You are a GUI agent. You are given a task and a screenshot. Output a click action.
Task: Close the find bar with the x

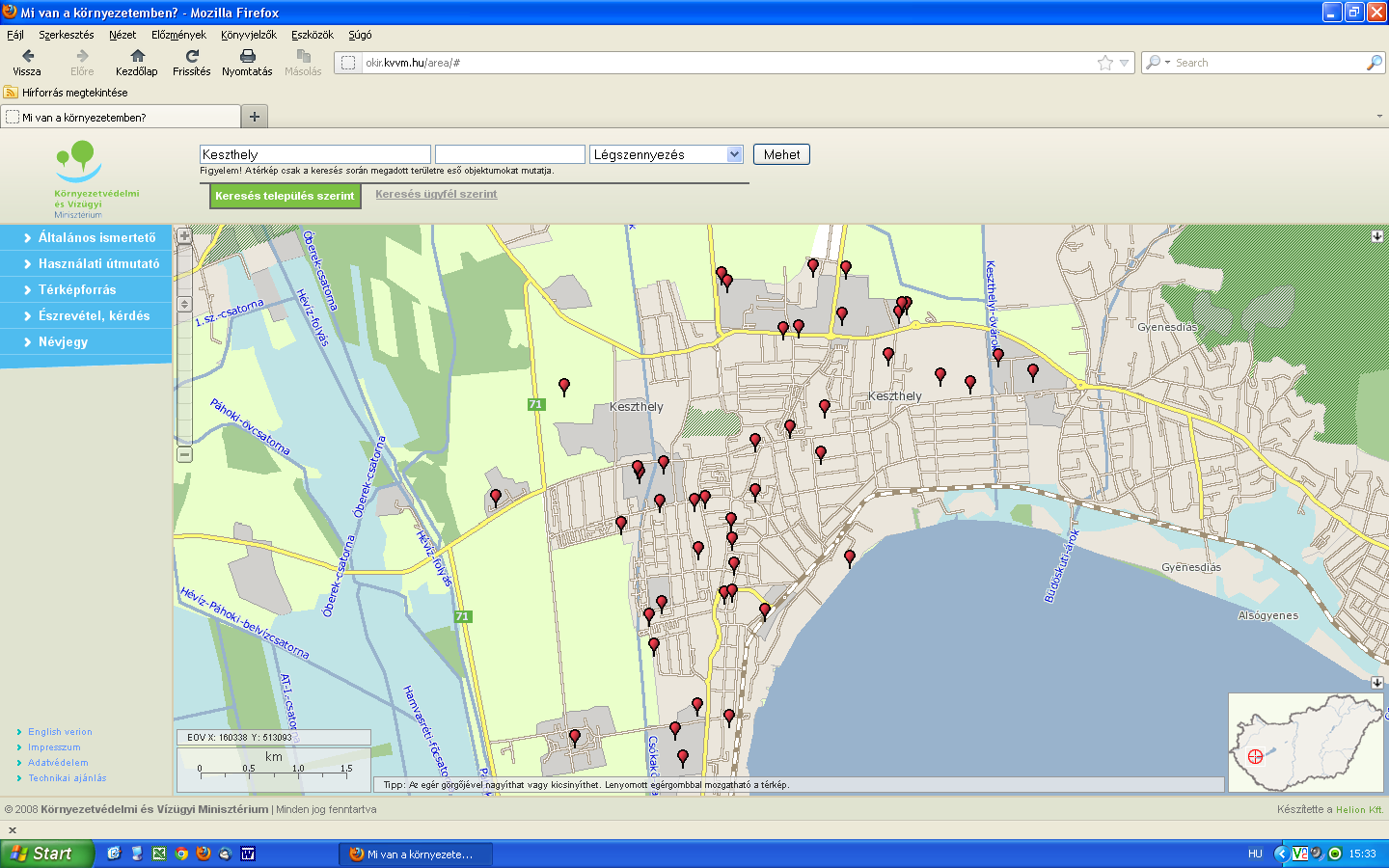pos(13,830)
